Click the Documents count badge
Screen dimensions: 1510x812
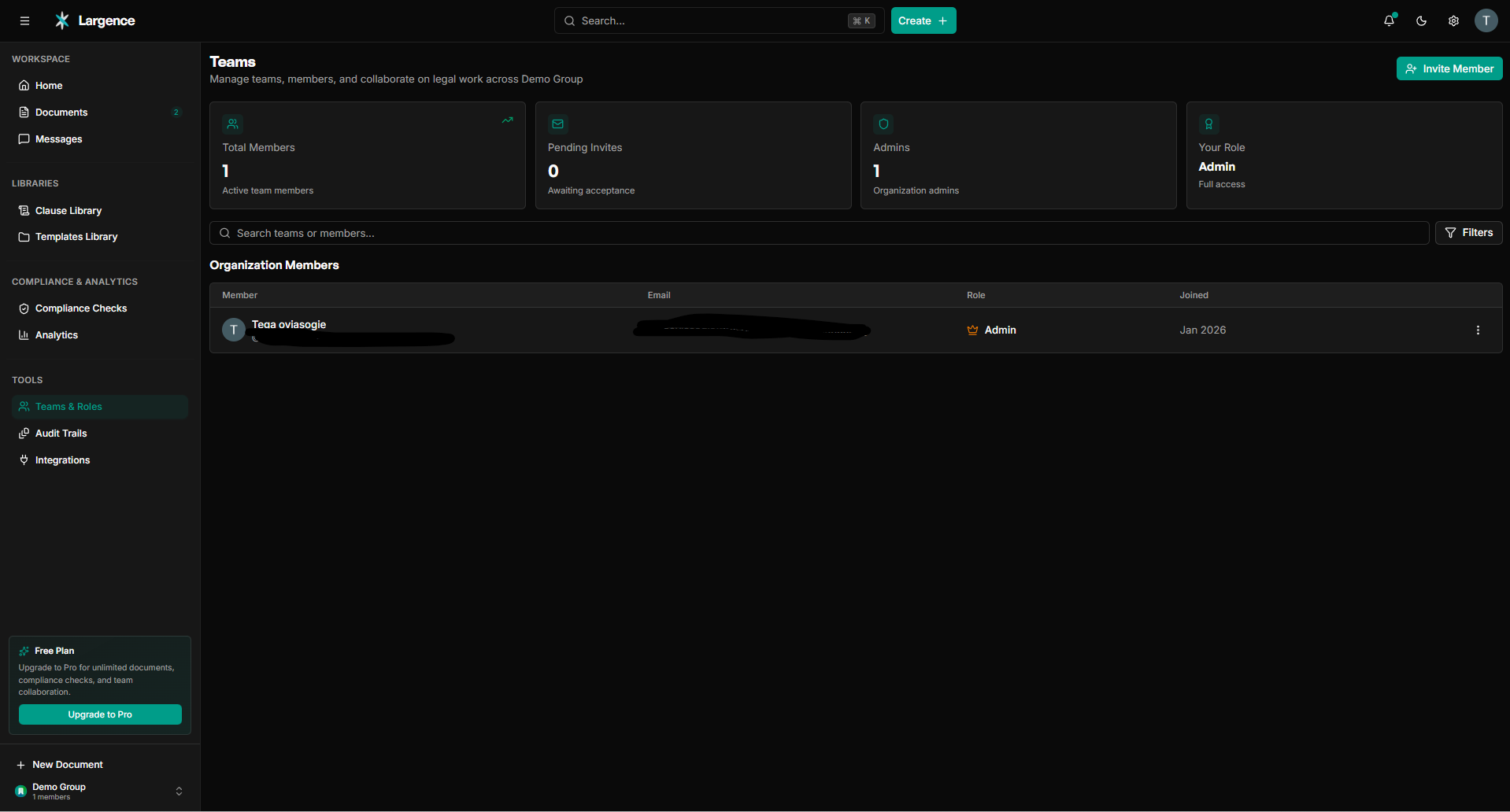(176, 113)
